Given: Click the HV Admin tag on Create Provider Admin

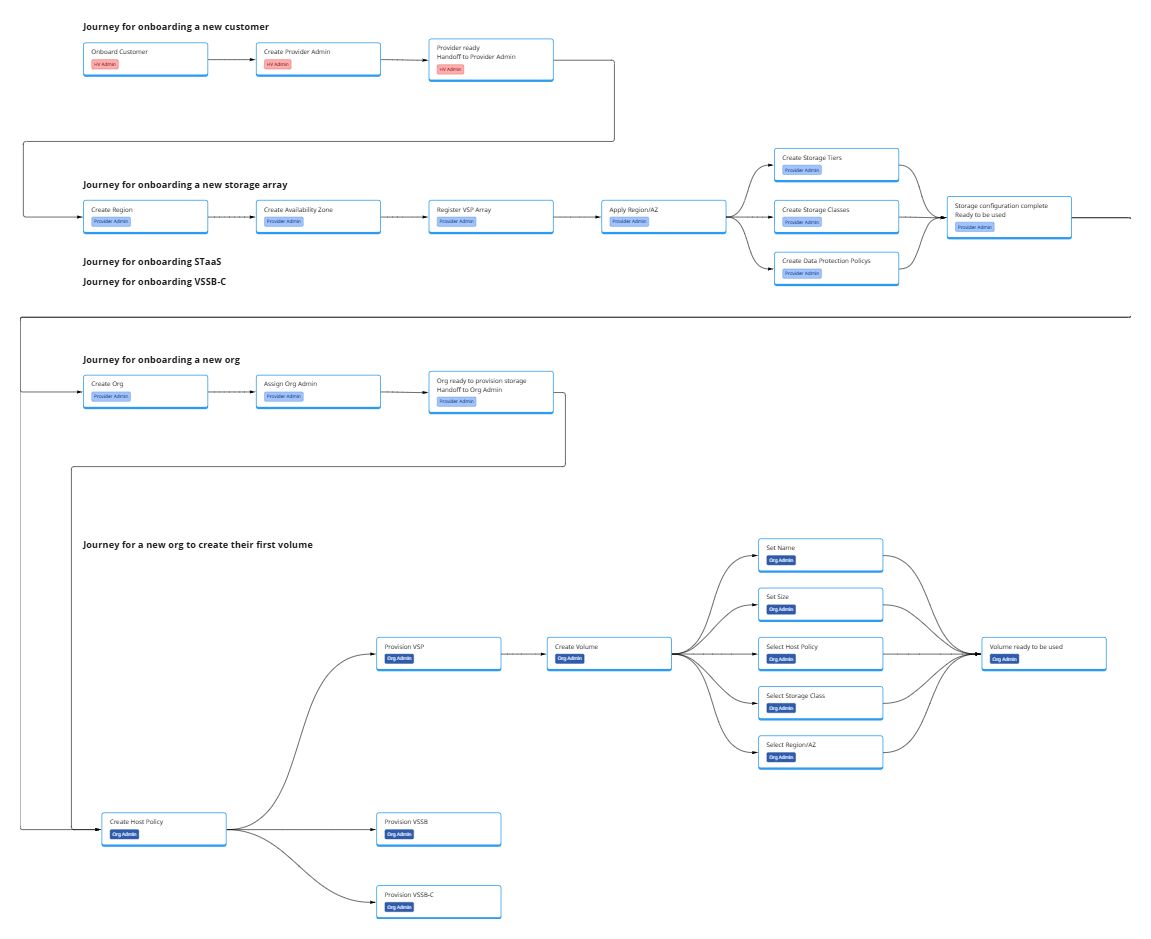Looking at the screenshot, I should pos(277,65).
